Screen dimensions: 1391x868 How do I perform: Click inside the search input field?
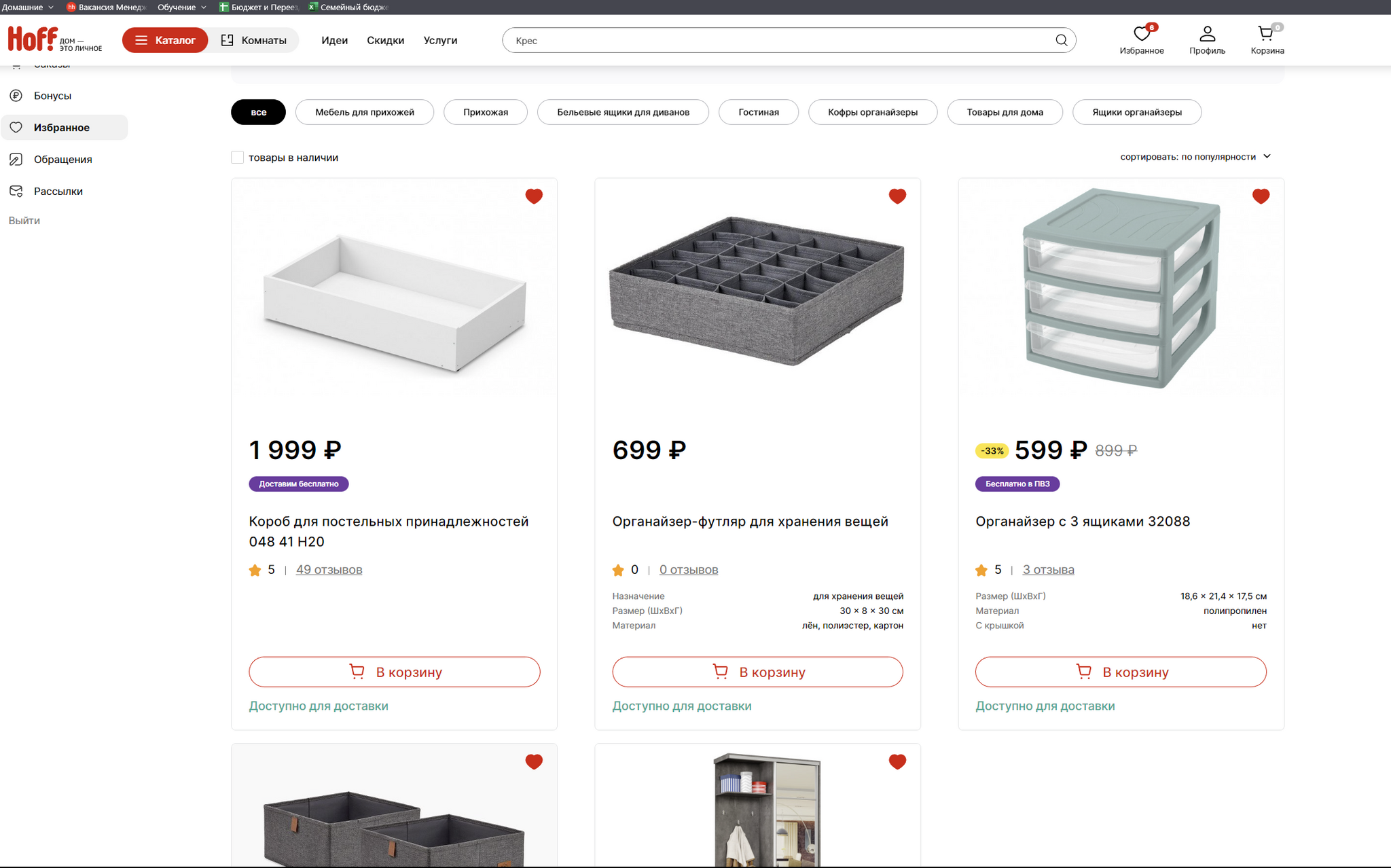(747, 40)
